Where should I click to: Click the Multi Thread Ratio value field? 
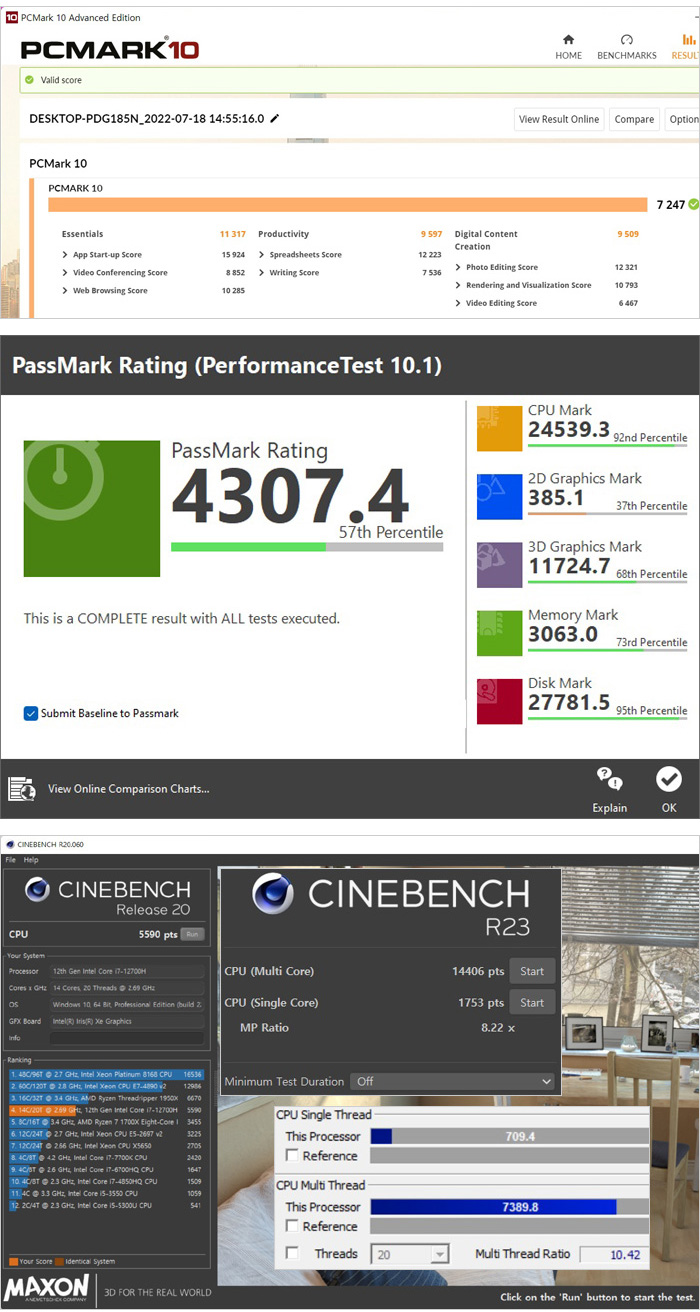click(x=614, y=1254)
